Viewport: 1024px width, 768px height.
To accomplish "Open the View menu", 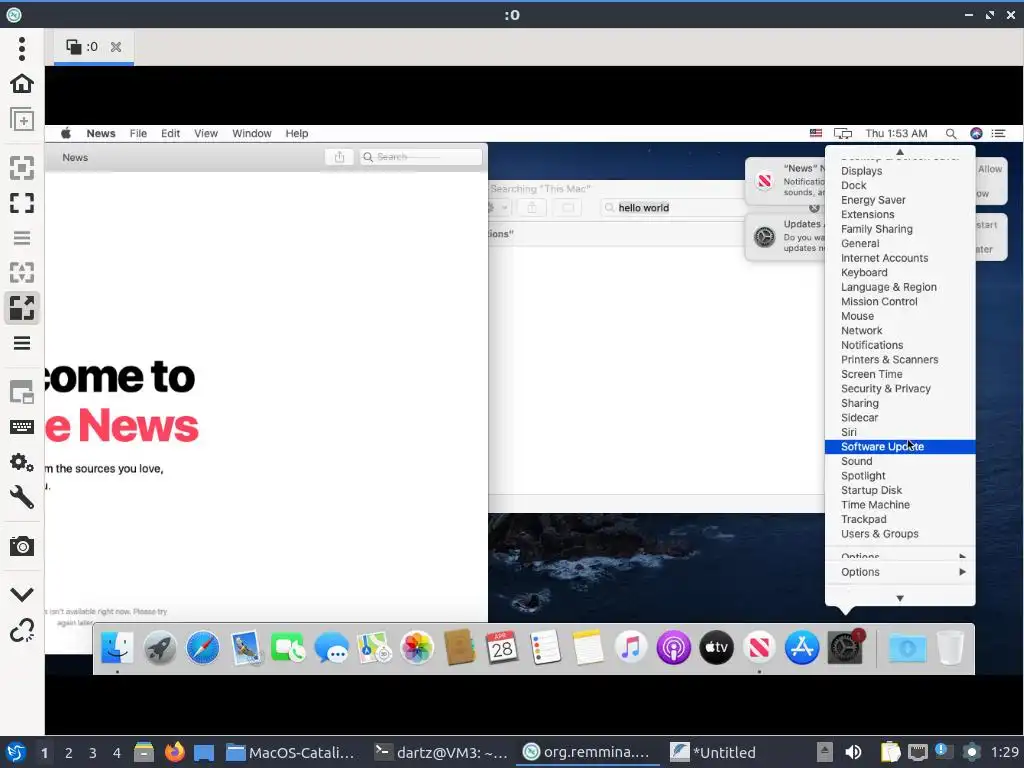I will tap(206, 133).
